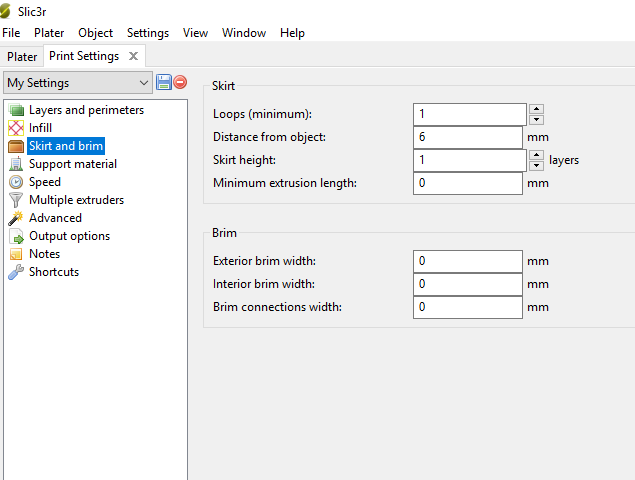Viewport: 635px width, 480px height.
Task: Click the Layers and perimeters green icon
Action: tap(16, 110)
